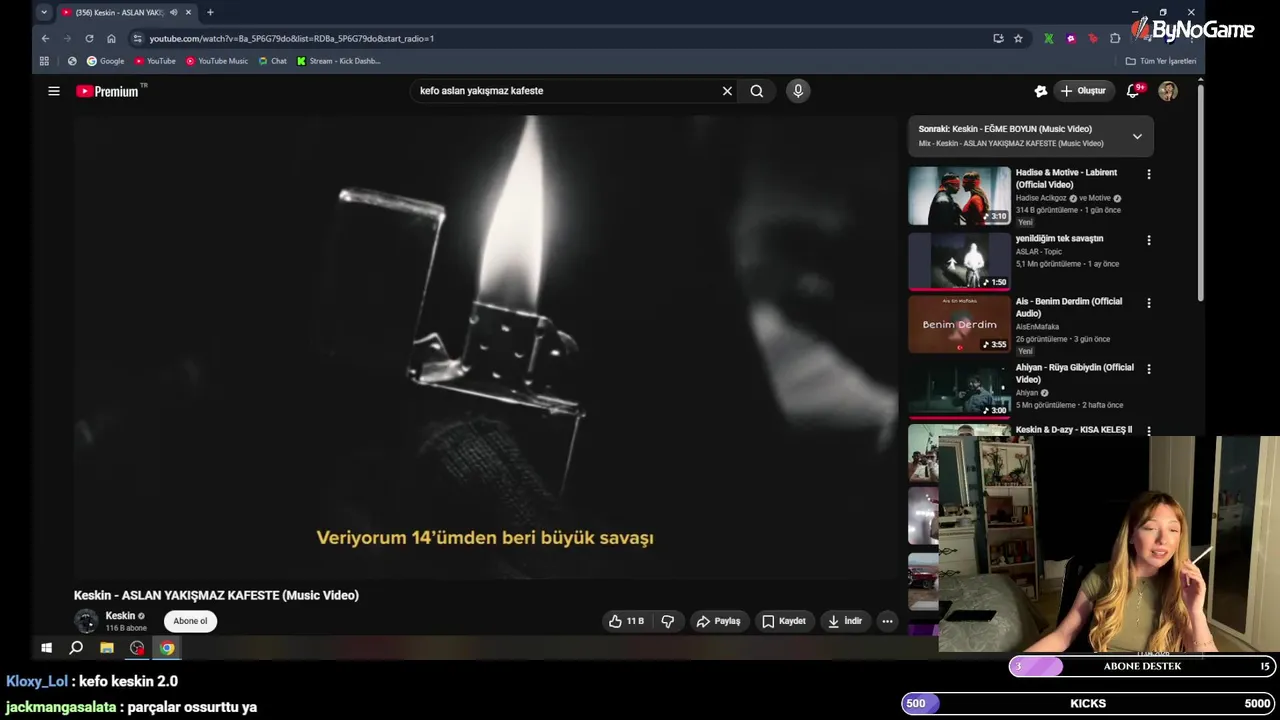1280x720 pixels.
Task: Click Kaydet to save video
Action: click(x=783, y=621)
